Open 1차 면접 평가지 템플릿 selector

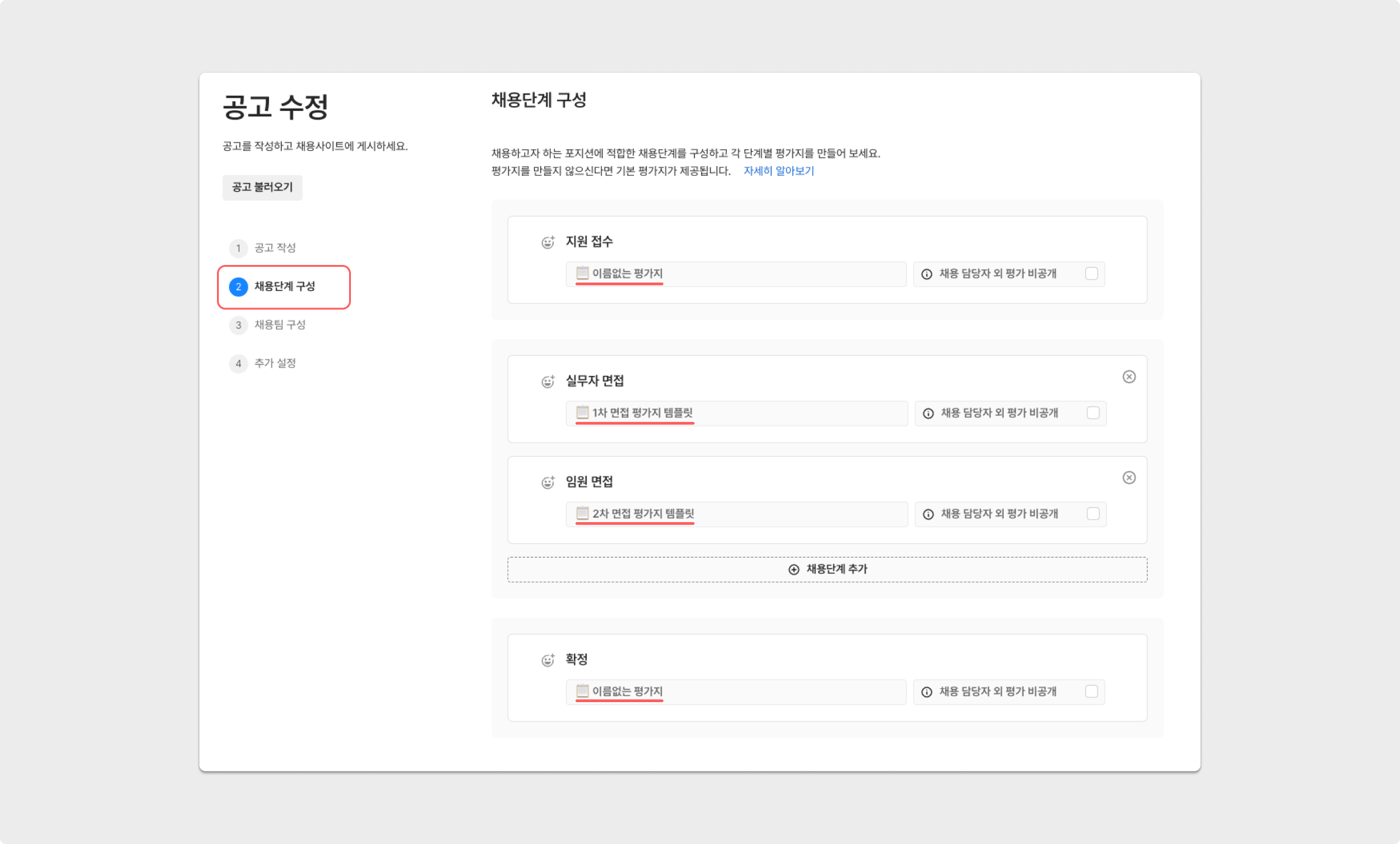(736, 413)
